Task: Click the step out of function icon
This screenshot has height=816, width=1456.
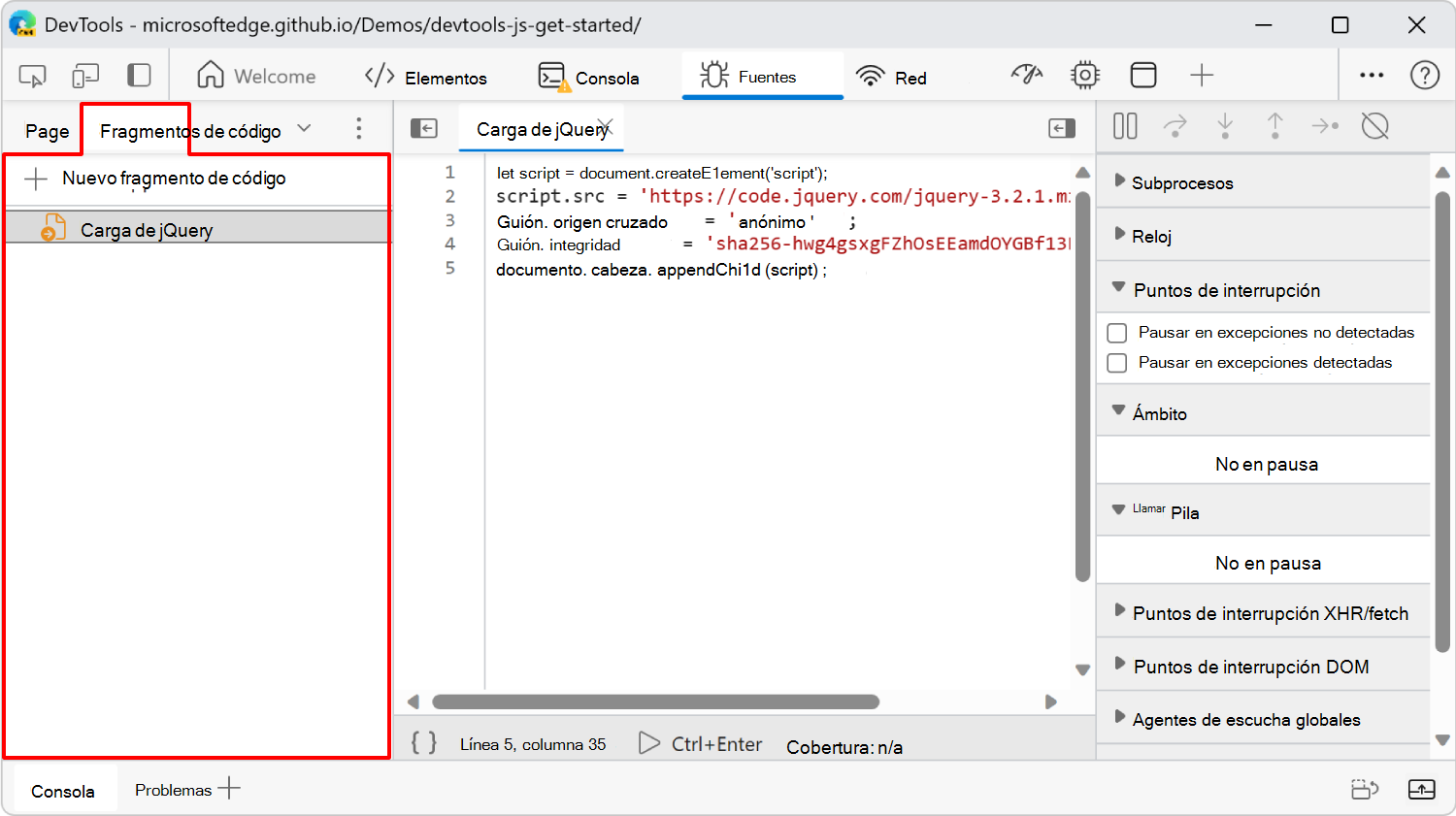Action: (x=1274, y=126)
